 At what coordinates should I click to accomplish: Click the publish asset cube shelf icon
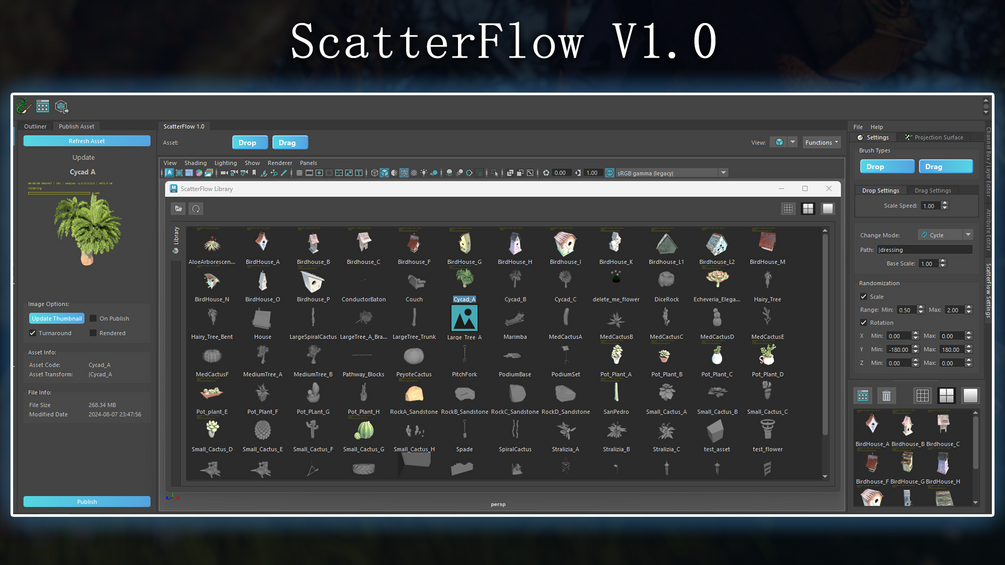click(x=62, y=106)
